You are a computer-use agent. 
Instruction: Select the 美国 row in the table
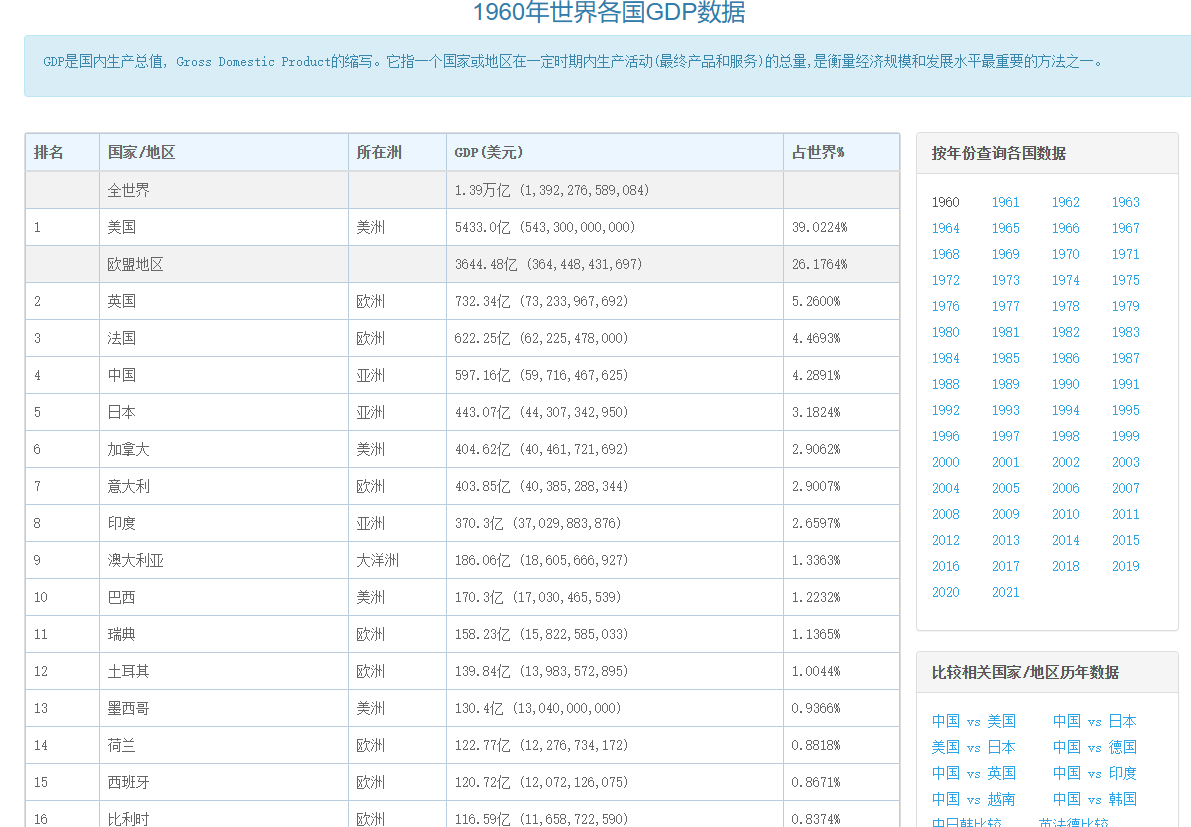point(462,227)
